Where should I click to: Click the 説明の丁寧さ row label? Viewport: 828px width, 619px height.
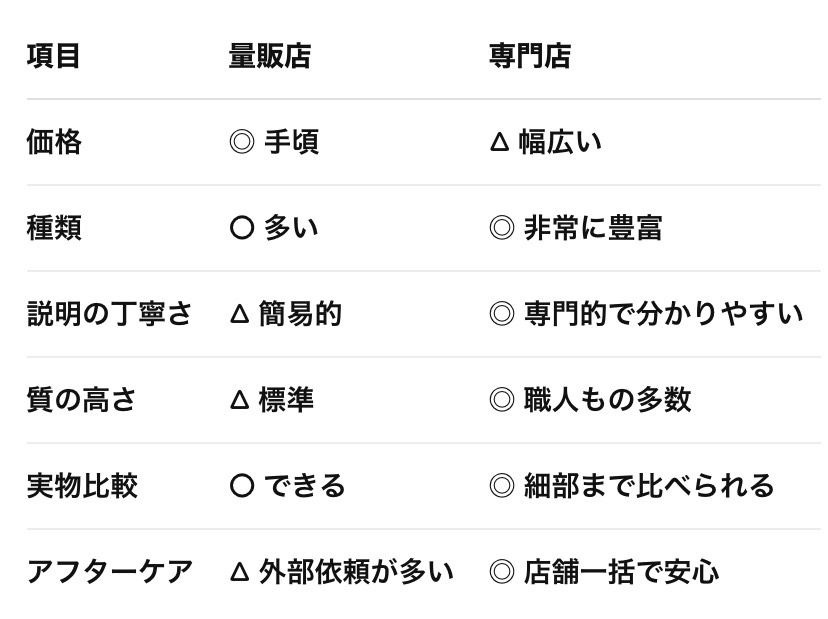109,315
